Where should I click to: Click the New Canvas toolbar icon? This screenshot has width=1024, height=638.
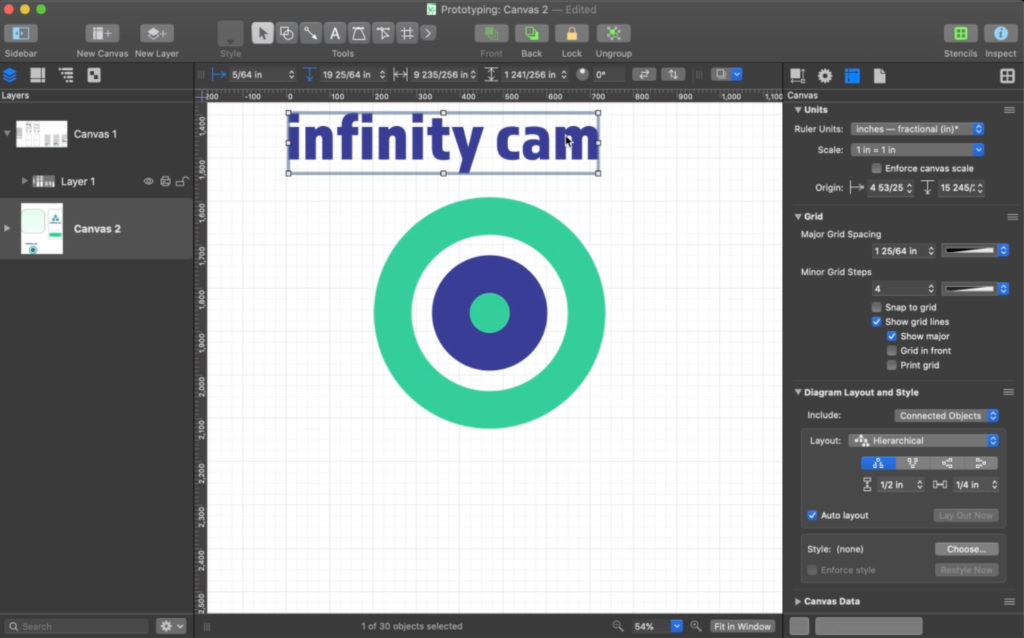(102, 33)
